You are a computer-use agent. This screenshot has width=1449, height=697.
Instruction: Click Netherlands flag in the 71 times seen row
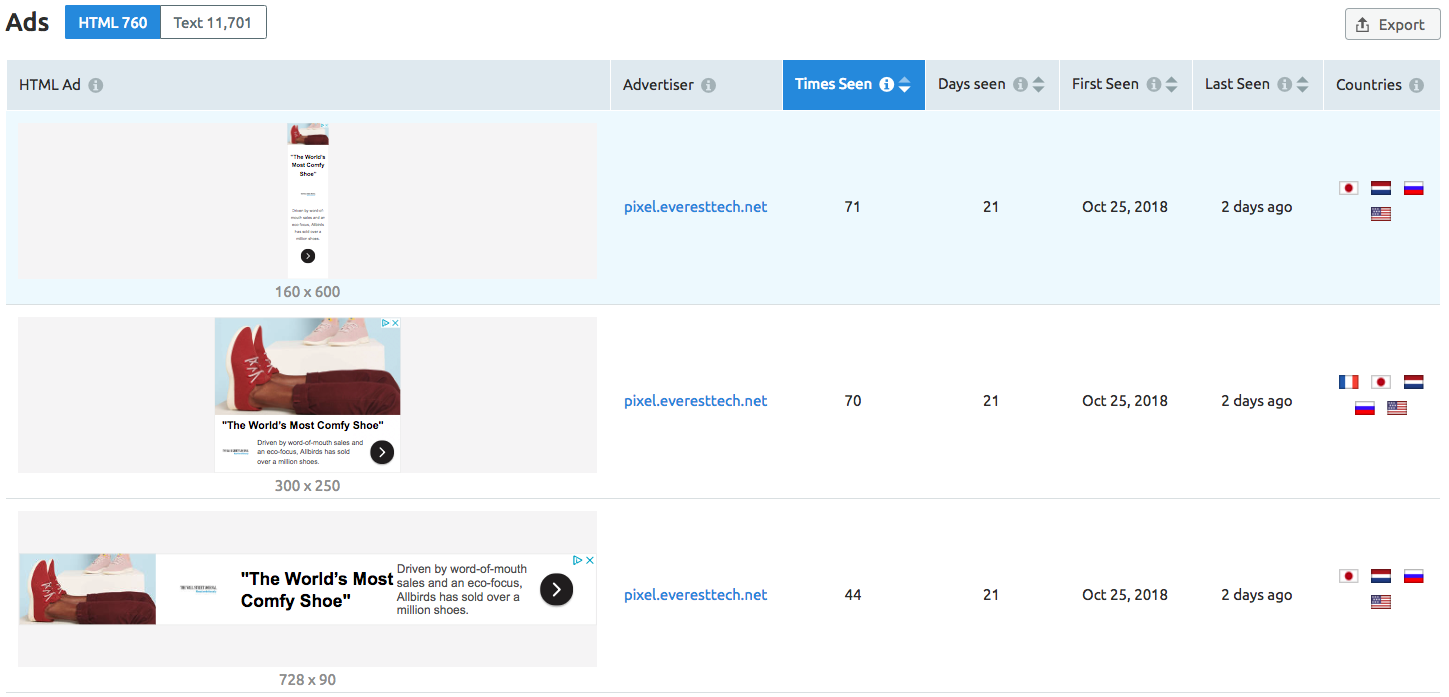(1381, 188)
